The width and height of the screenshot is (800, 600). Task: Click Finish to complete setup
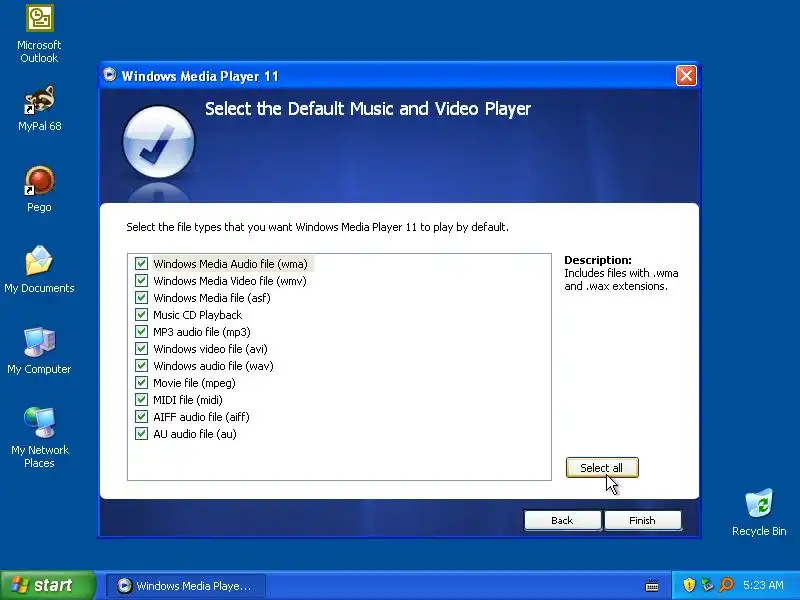coord(642,520)
